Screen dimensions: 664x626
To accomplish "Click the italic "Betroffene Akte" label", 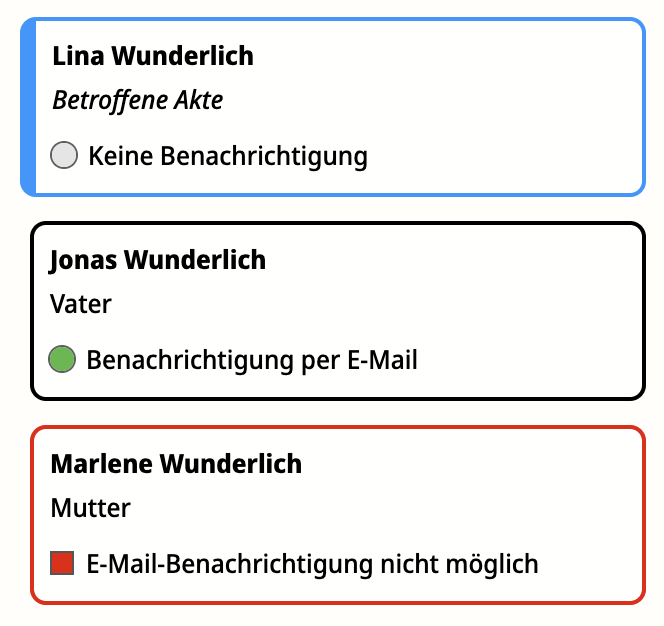I will click(137, 100).
